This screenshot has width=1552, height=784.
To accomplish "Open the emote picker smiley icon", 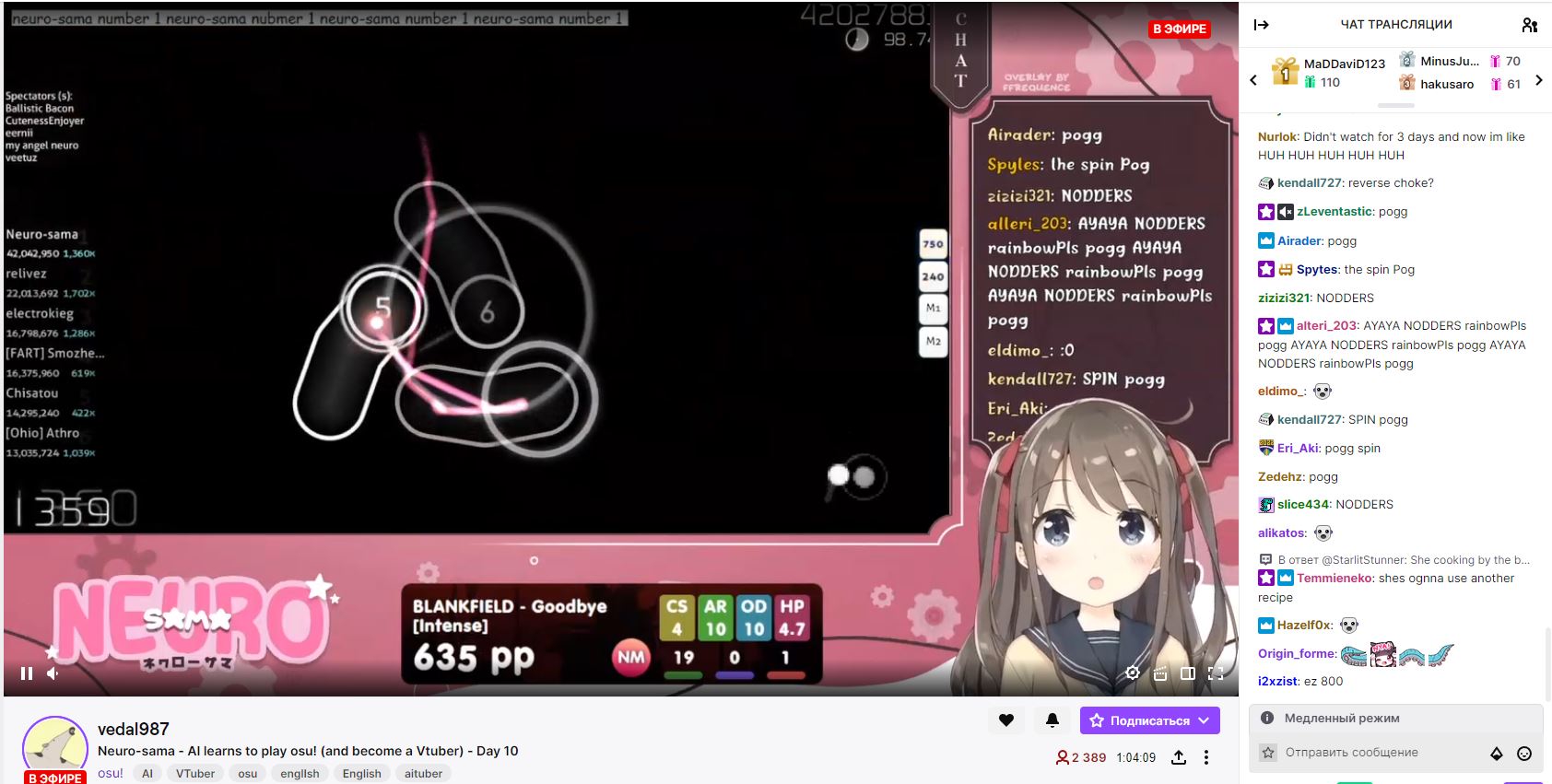I will click(1524, 754).
